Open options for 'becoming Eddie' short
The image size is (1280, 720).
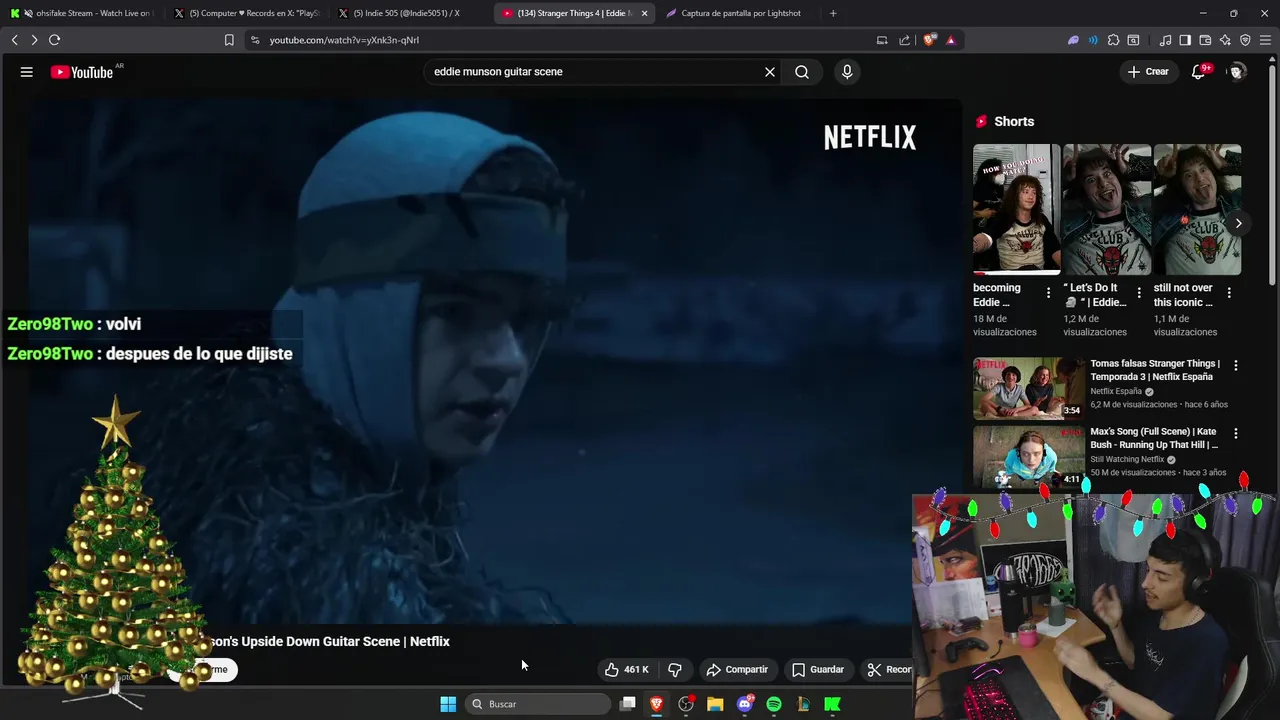click(1048, 293)
